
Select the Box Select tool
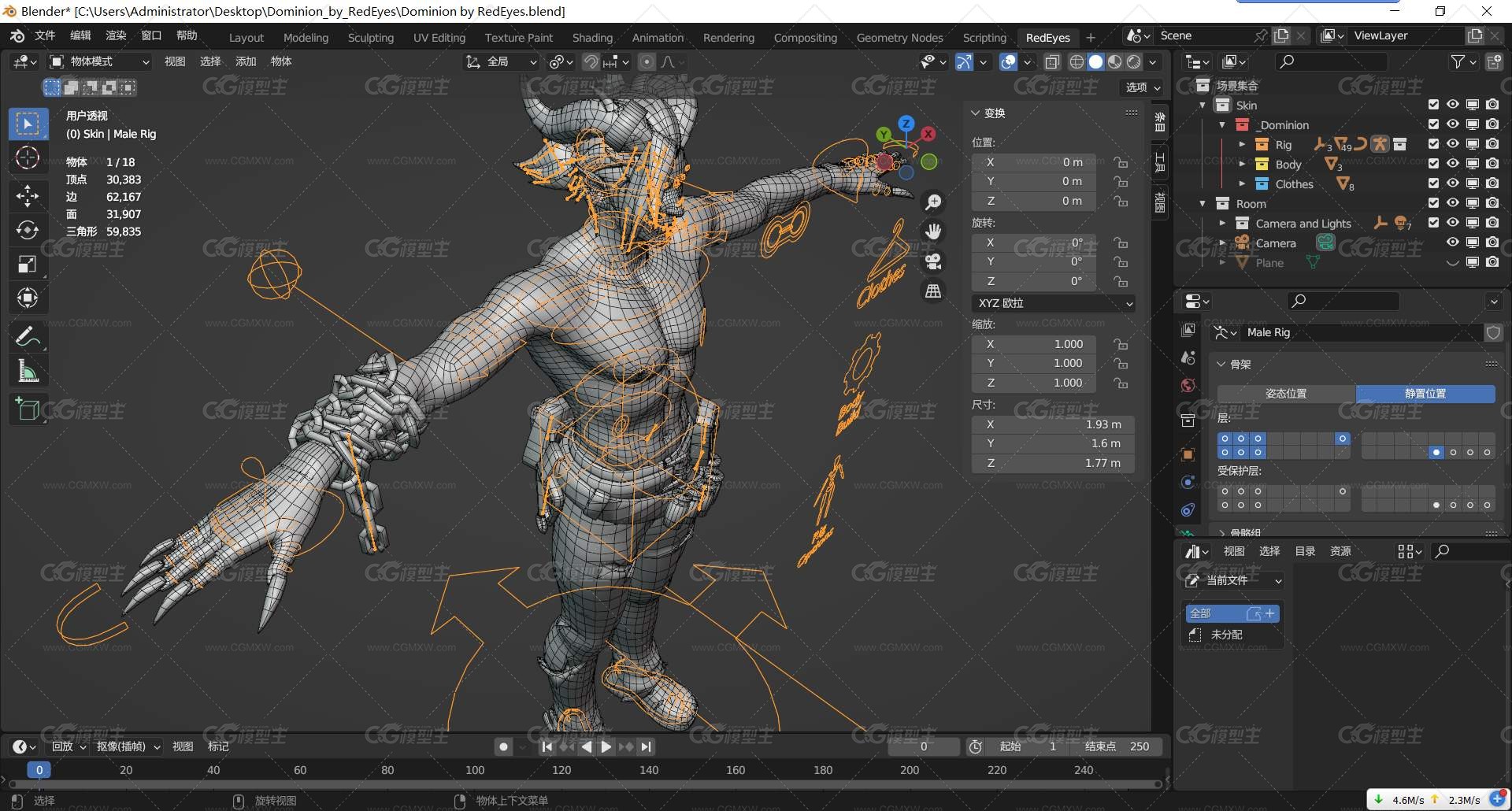pyautogui.click(x=28, y=124)
